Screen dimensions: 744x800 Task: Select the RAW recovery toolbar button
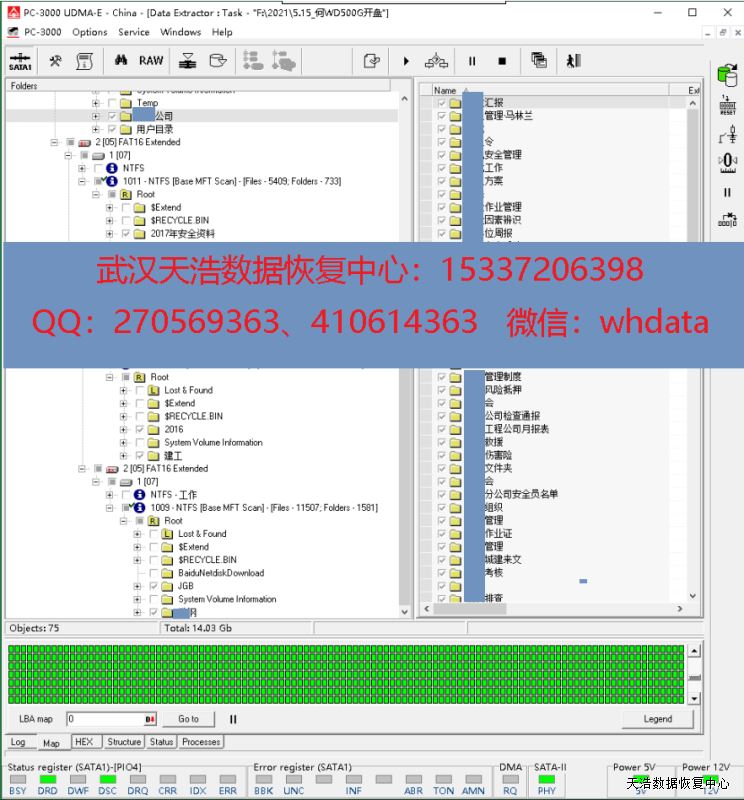coord(151,61)
